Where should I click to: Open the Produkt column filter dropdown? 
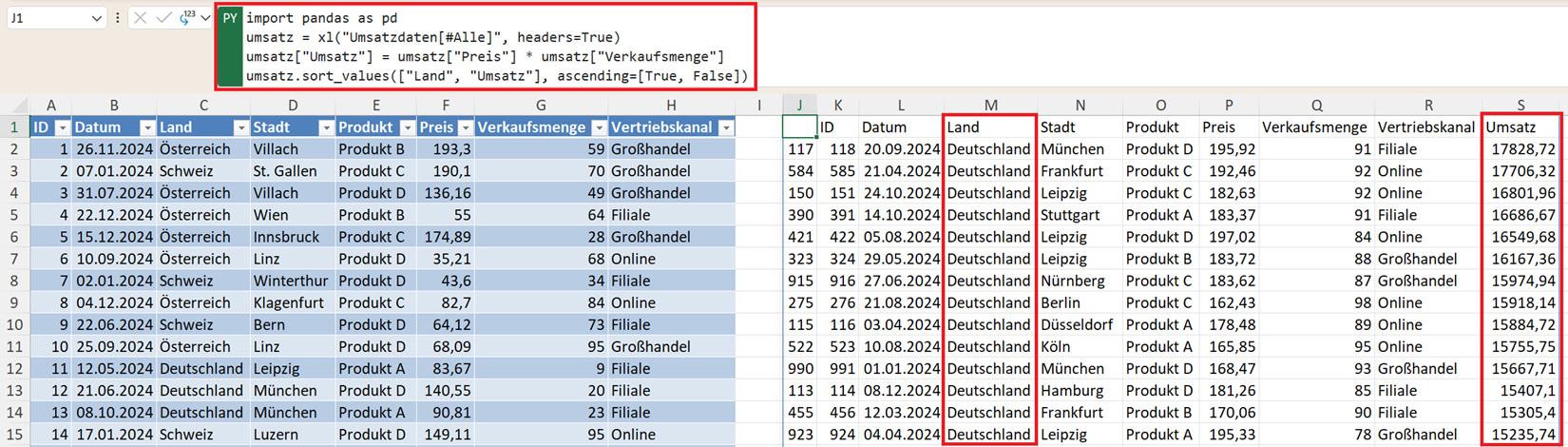(407, 127)
